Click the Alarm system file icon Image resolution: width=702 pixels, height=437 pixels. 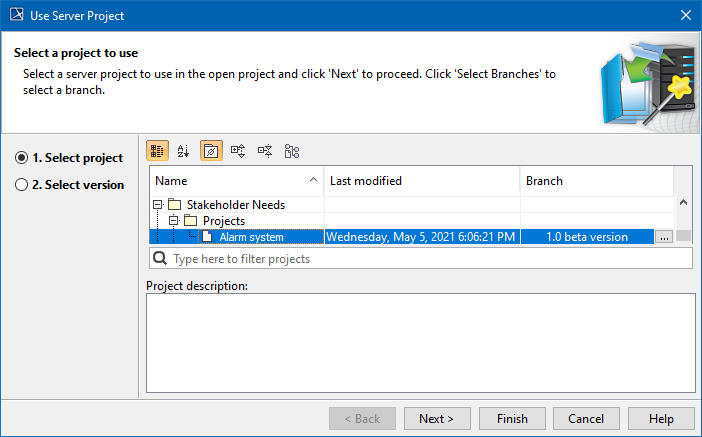coord(207,237)
